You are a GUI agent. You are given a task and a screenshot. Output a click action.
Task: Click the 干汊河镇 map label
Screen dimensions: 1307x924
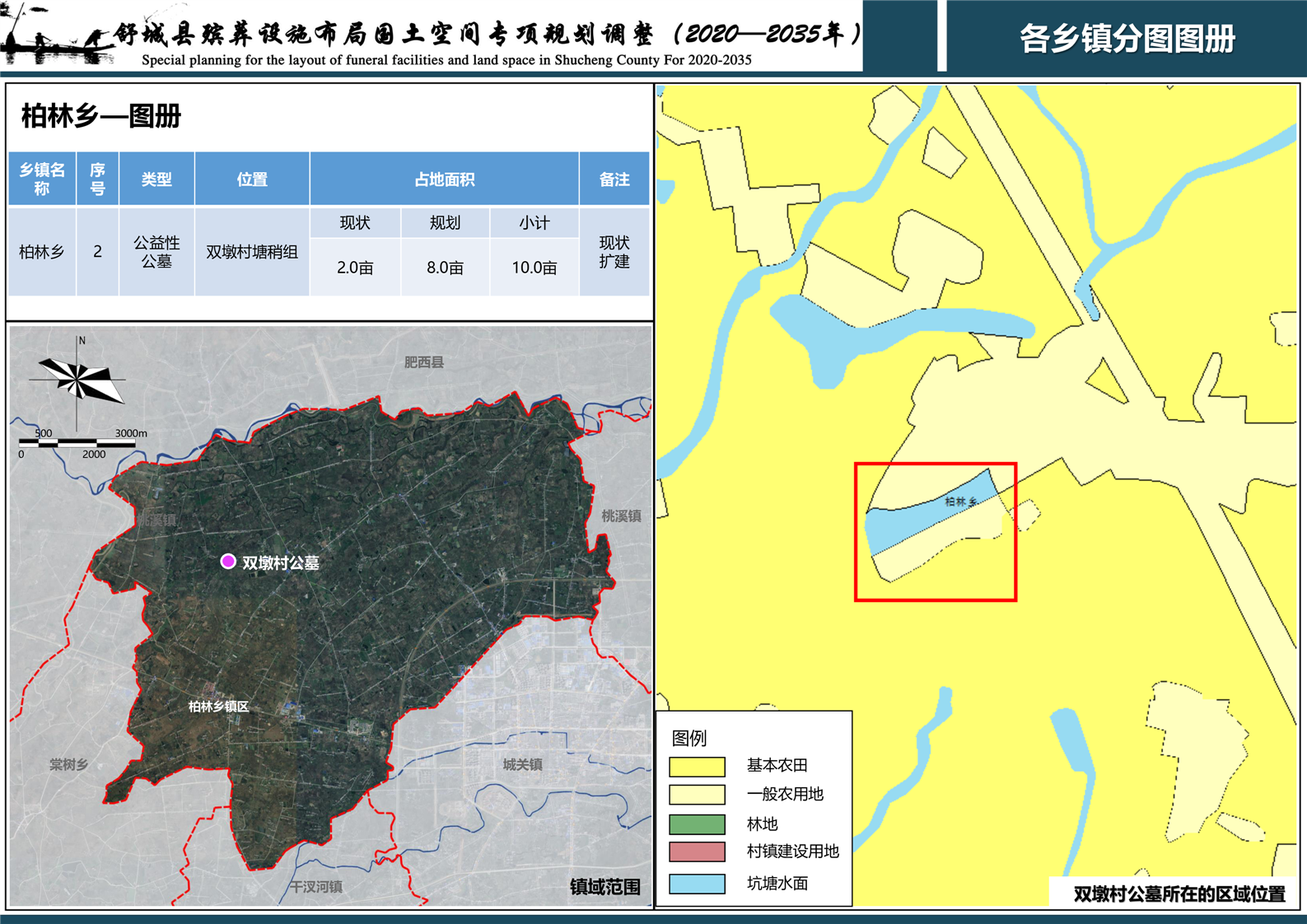(x=316, y=887)
